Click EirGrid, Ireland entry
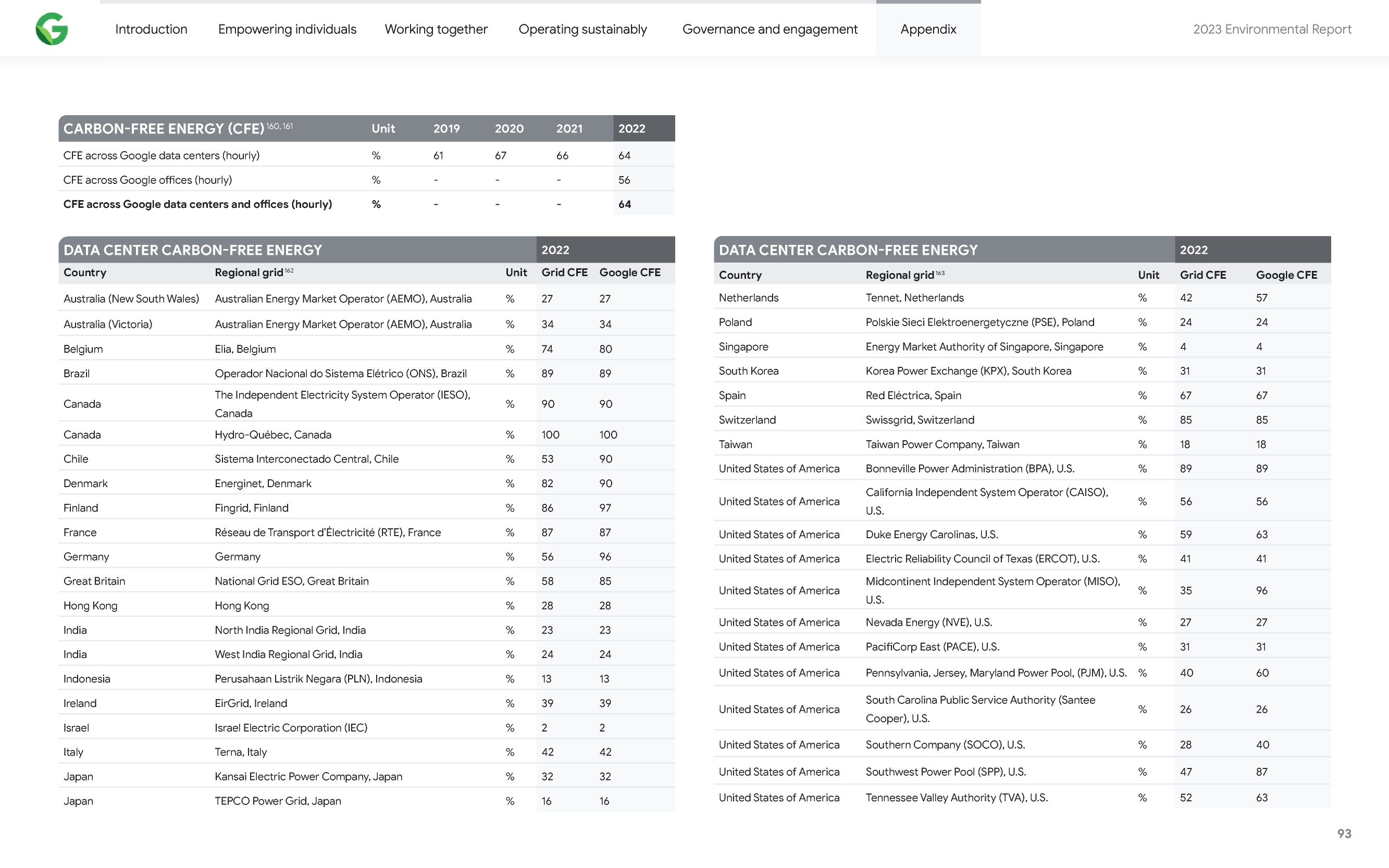The height and width of the screenshot is (868, 1389). pos(251,703)
